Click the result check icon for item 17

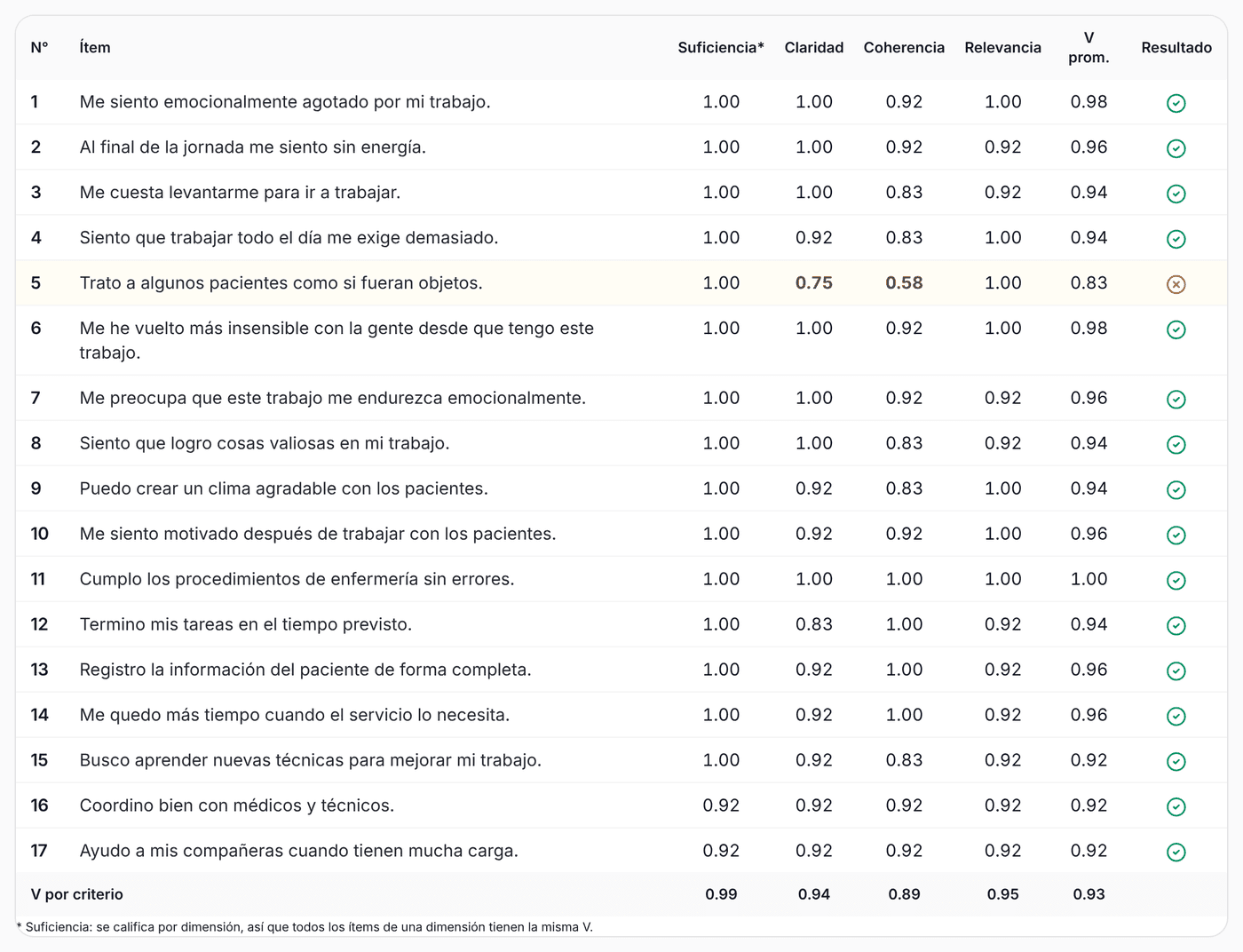coord(1176,852)
